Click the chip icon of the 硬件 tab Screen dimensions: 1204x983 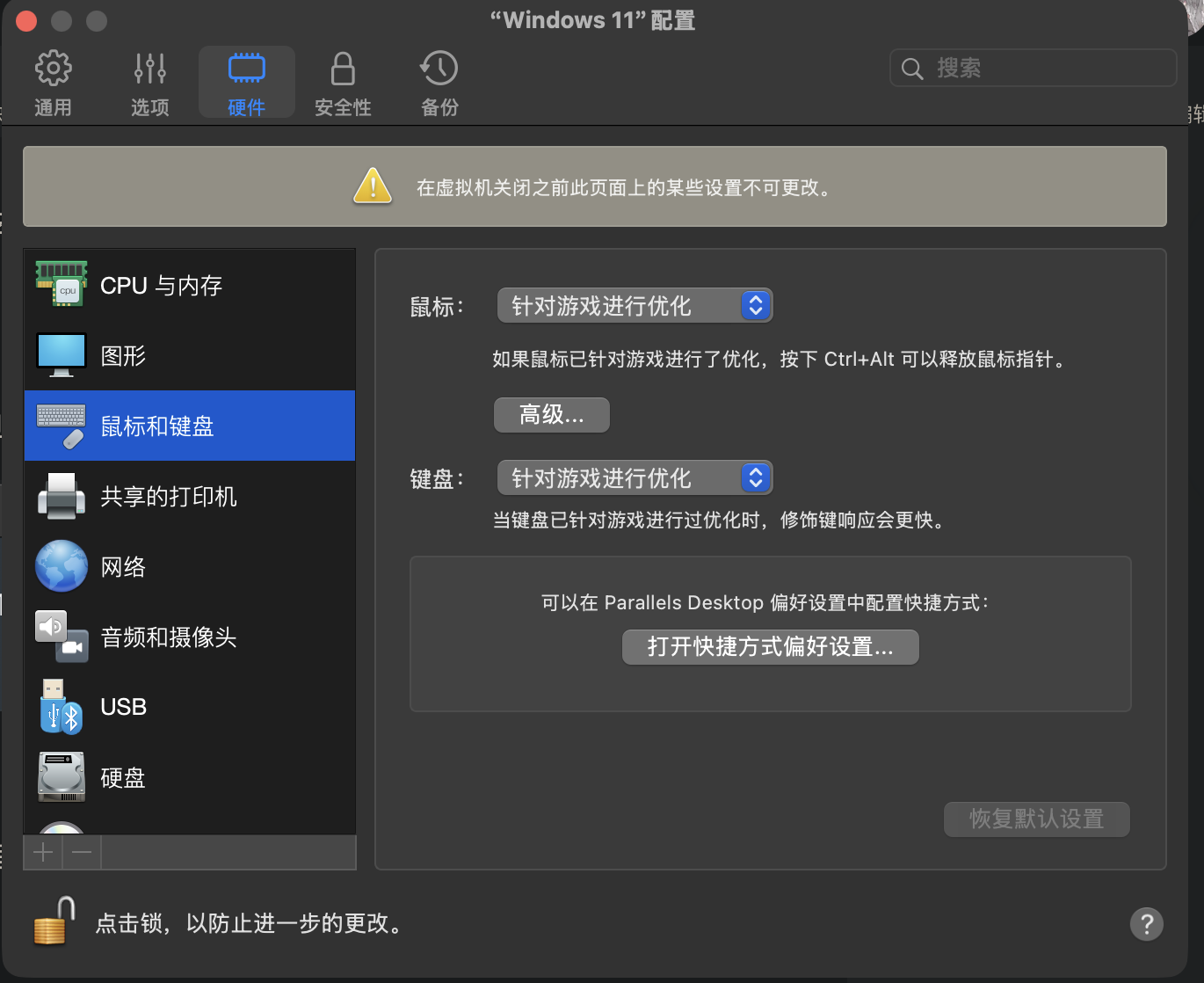247,68
